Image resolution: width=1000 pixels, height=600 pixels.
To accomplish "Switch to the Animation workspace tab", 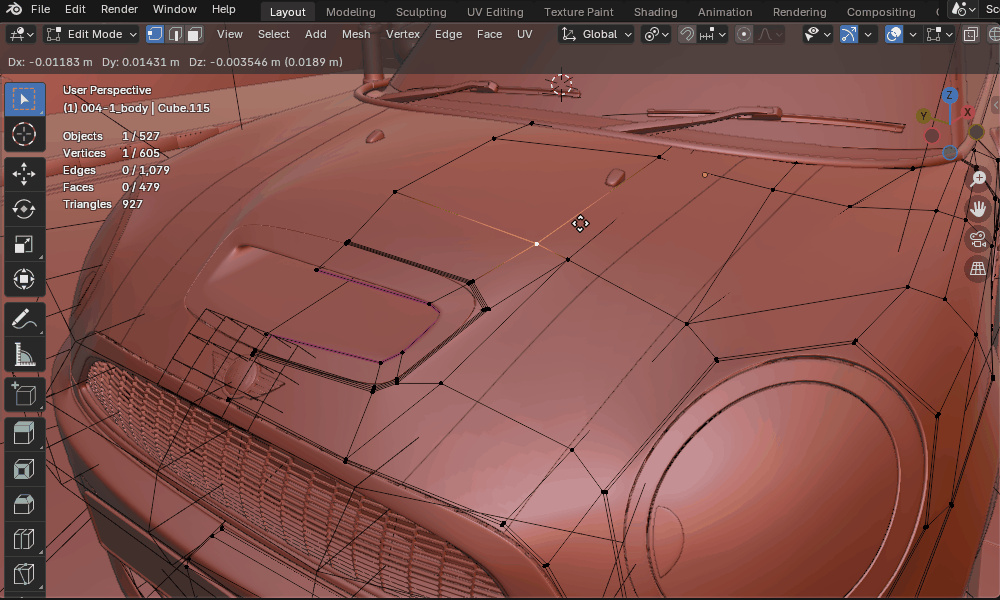I will (725, 12).
